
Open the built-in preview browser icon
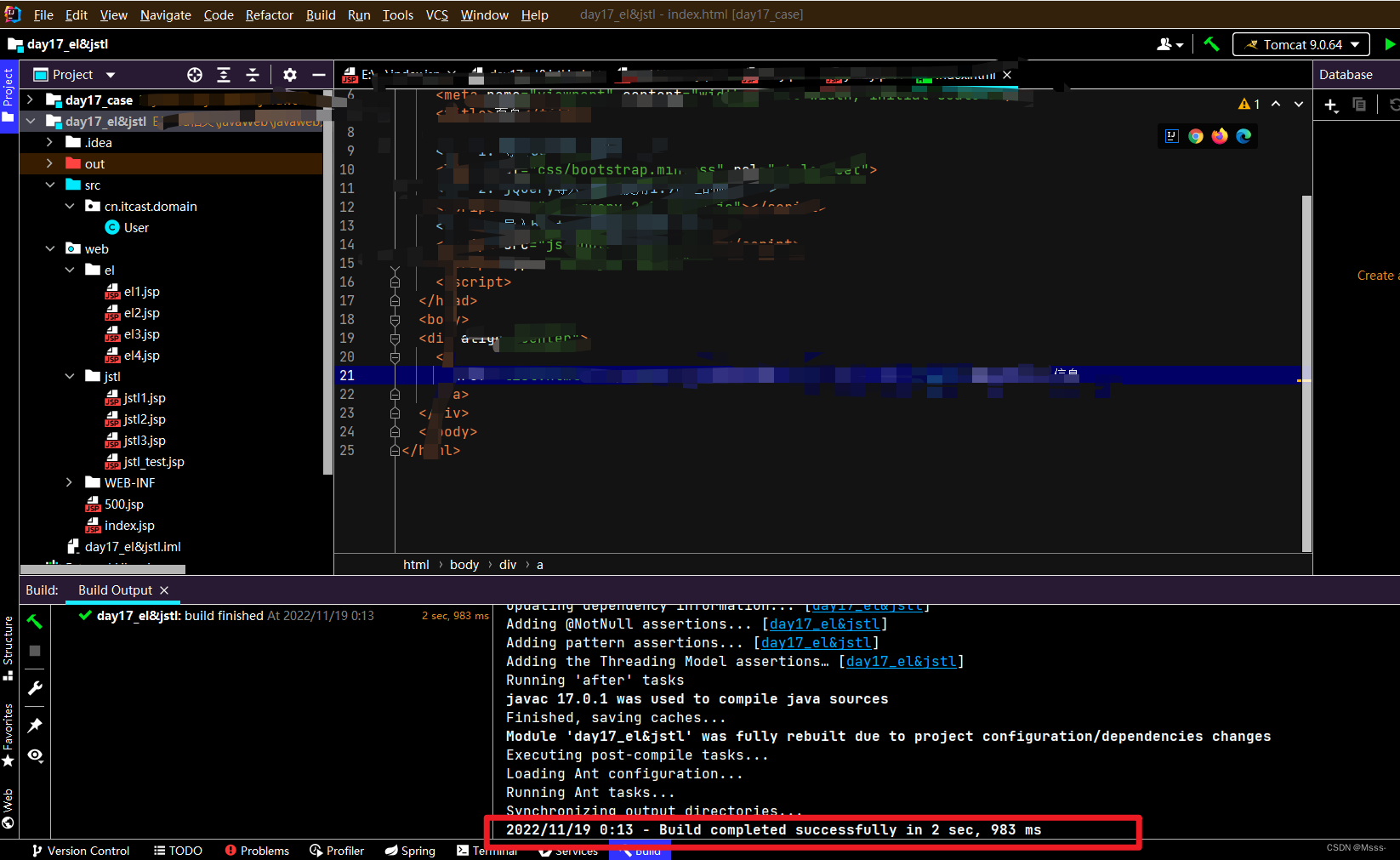[1172, 136]
